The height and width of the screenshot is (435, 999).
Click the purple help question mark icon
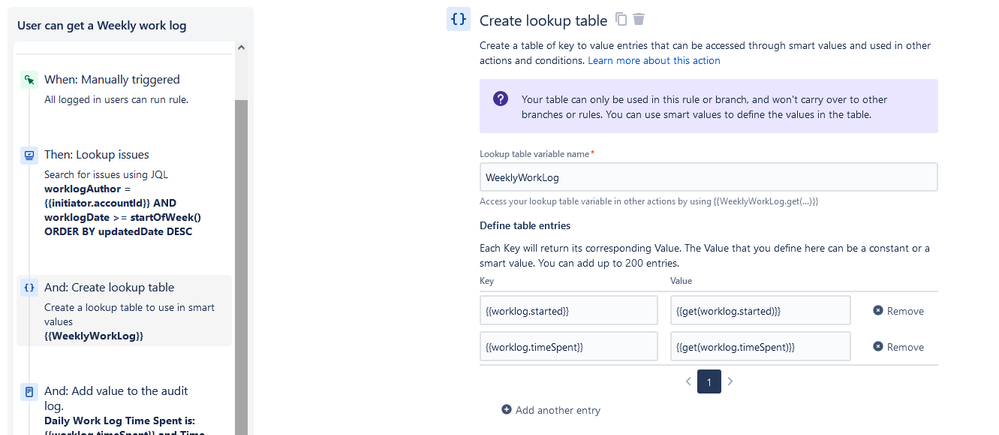pyautogui.click(x=501, y=99)
